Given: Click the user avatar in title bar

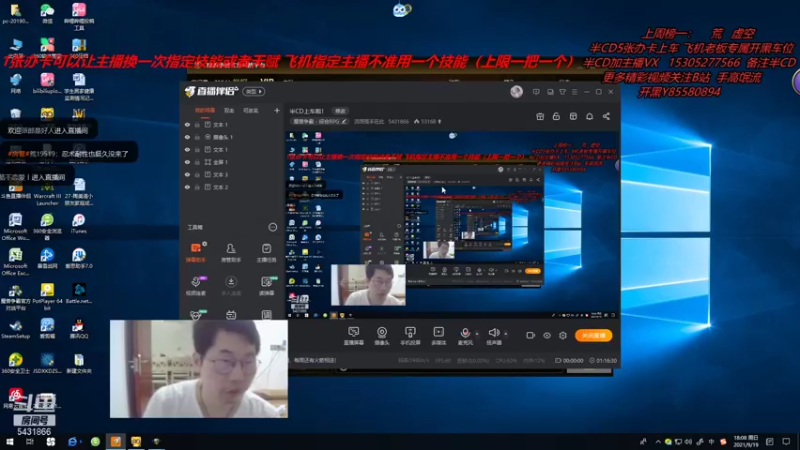Looking at the screenshot, I should (x=516, y=91).
